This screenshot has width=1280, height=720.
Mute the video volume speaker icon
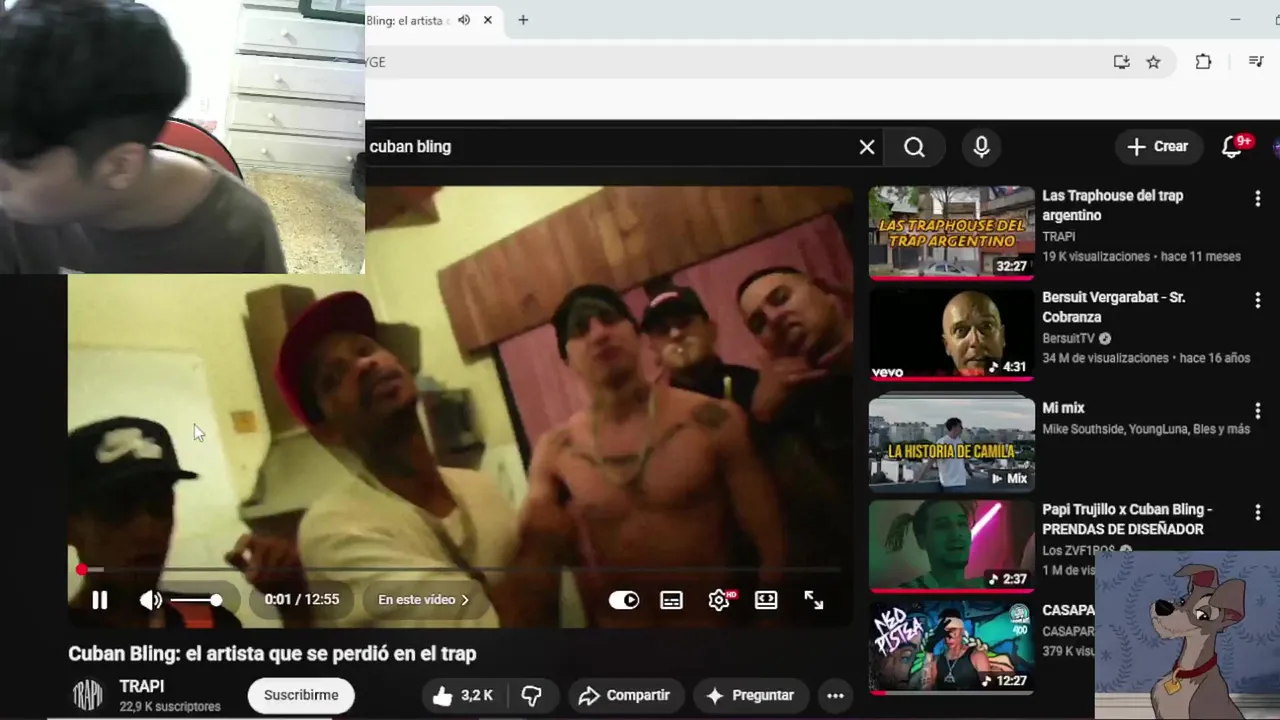coord(151,600)
